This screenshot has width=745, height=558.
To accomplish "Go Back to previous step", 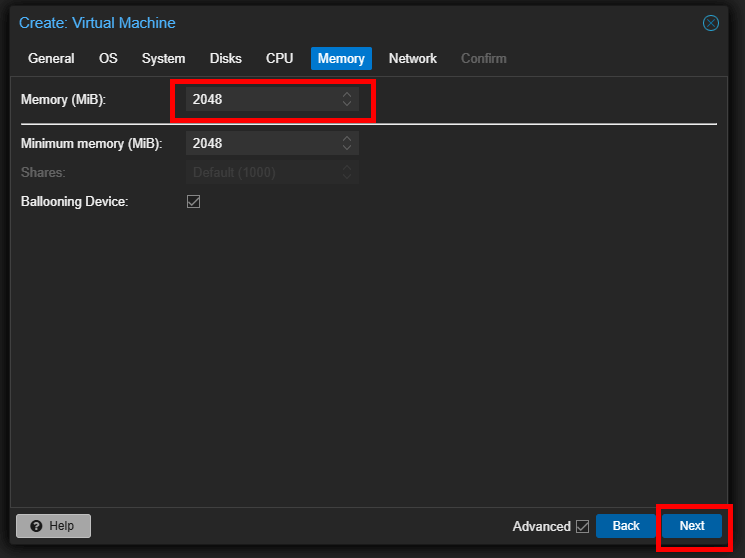I will pos(626,526).
